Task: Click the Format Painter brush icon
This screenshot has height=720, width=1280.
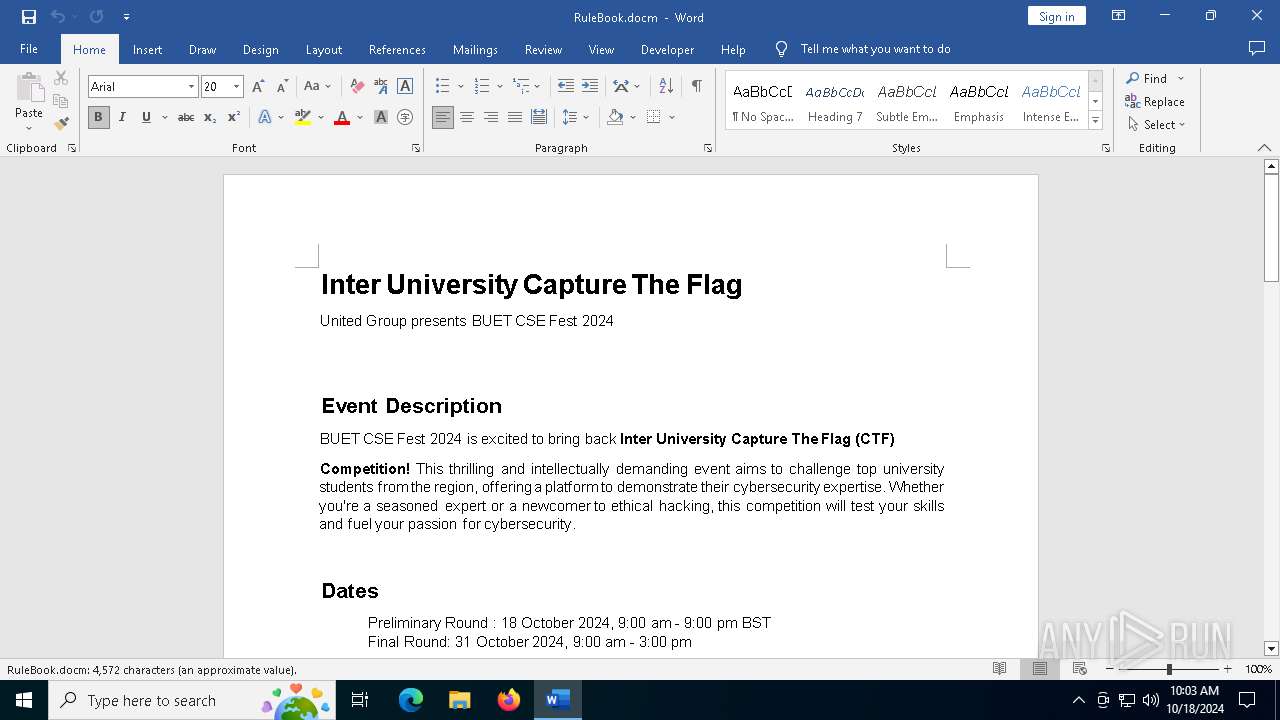Action: tap(61, 124)
